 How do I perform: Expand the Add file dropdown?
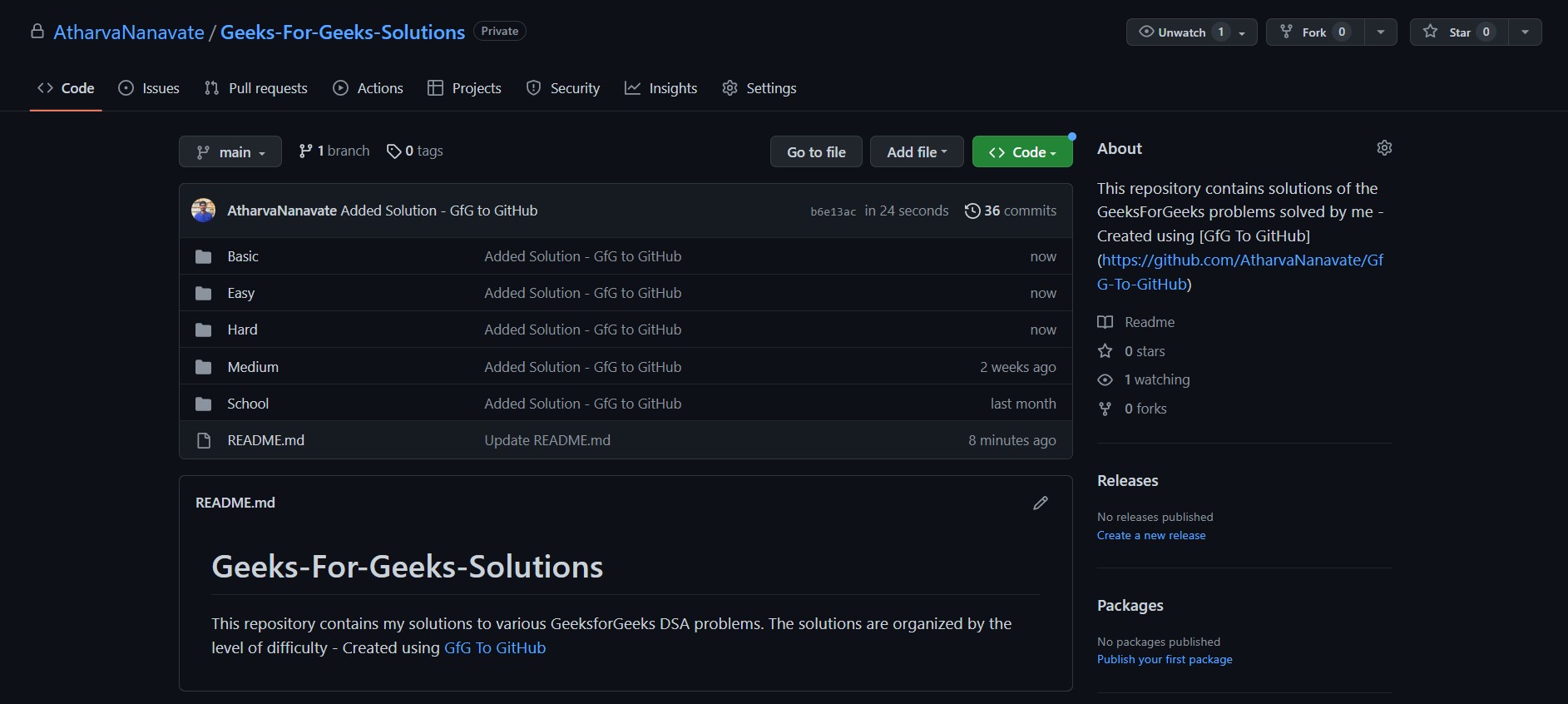(x=917, y=151)
